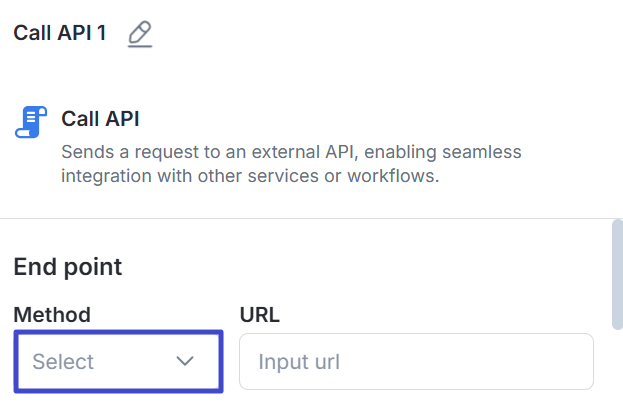The width and height of the screenshot is (623, 418).
Task: Click the chevron arrow in the Method box
Action: coord(185,361)
